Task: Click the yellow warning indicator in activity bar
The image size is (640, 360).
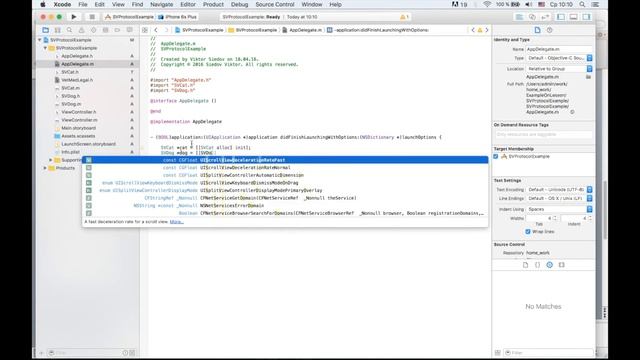Action: (x=404, y=17)
